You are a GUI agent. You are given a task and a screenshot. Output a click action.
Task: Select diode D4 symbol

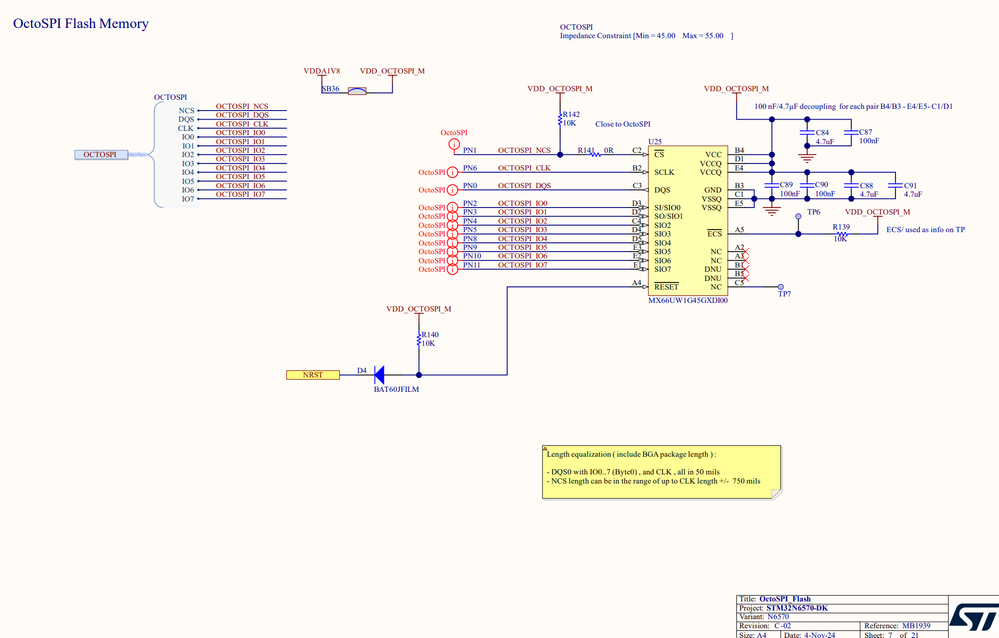tap(378, 375)
